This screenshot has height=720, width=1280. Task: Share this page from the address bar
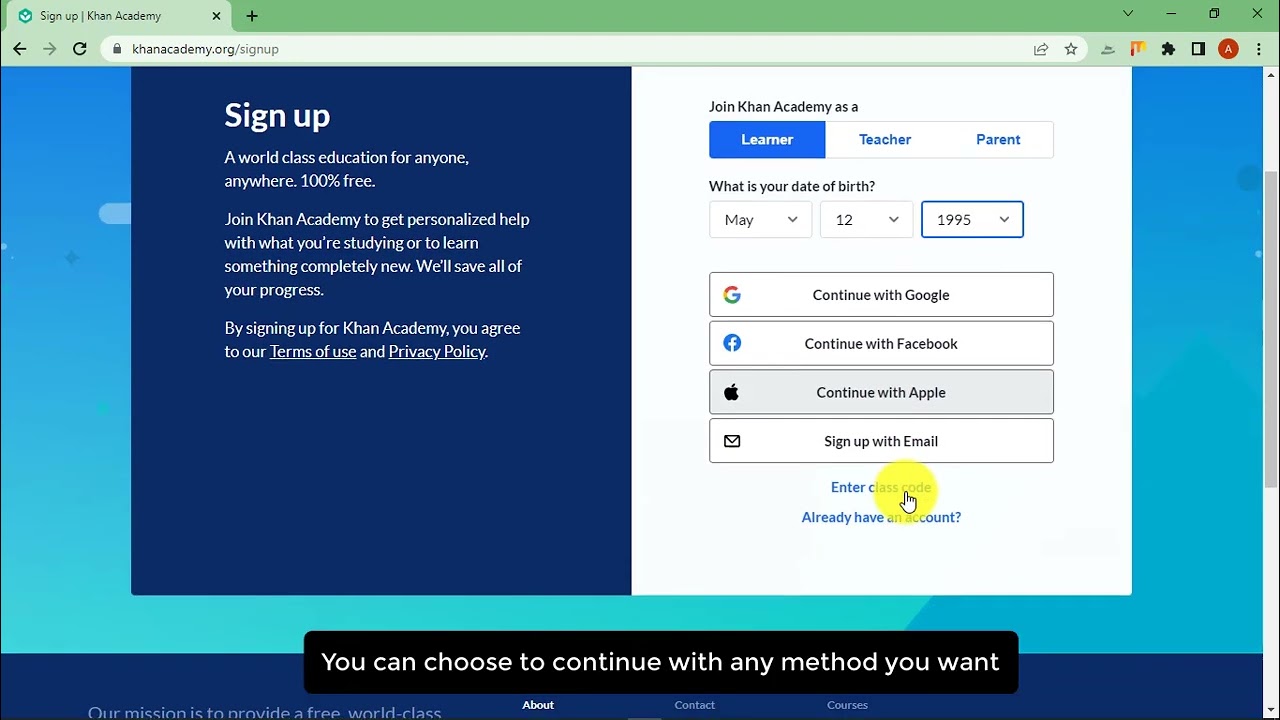click(x=1041, y=49)
